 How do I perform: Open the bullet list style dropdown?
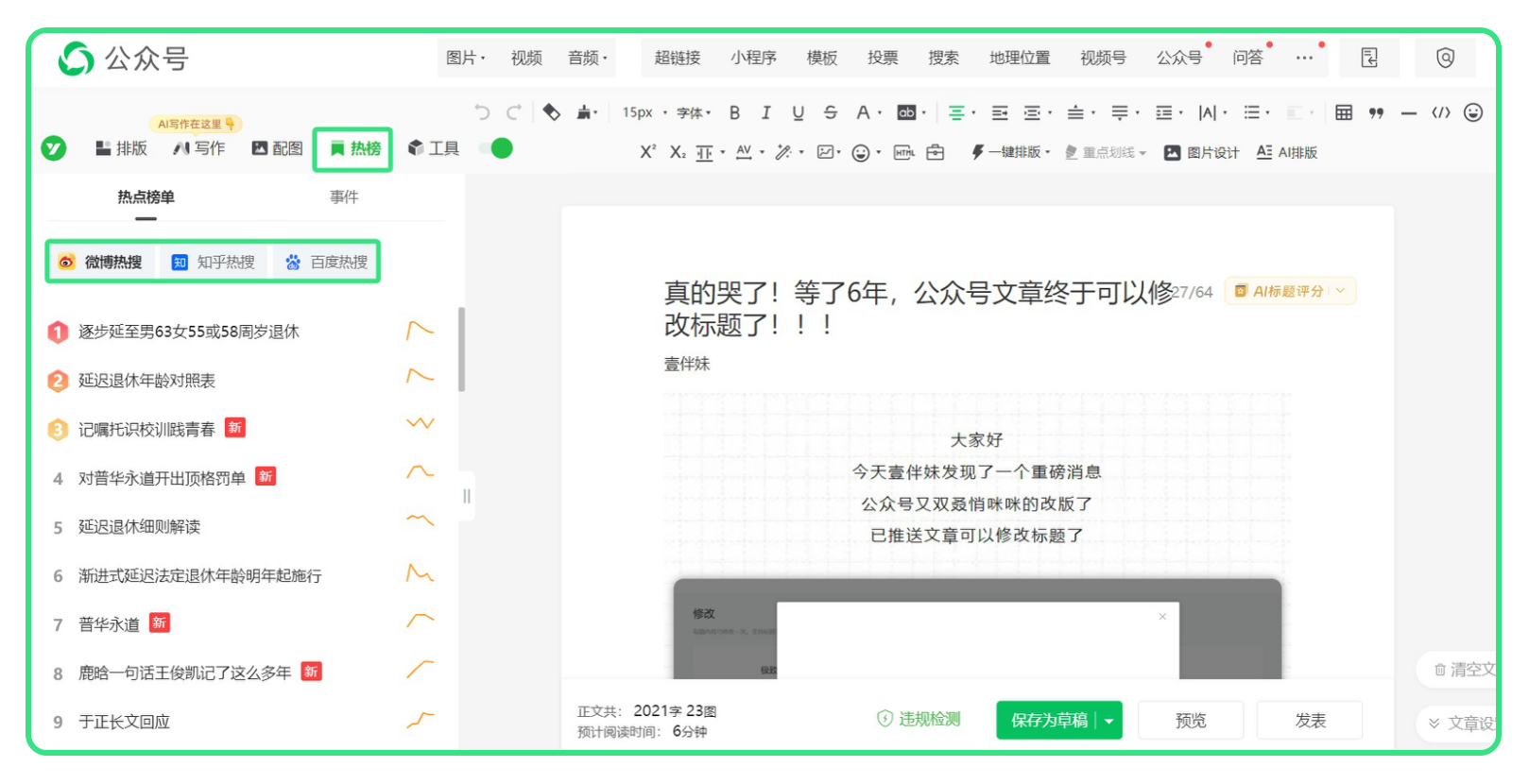click(x=1257, y=112)
